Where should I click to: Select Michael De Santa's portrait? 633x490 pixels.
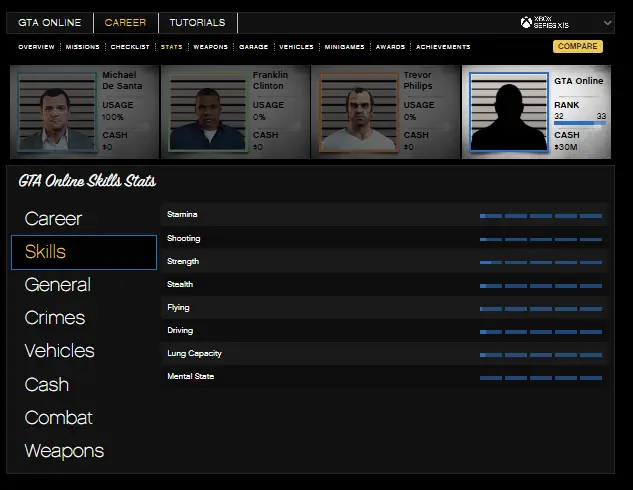(x=56, y=111)
